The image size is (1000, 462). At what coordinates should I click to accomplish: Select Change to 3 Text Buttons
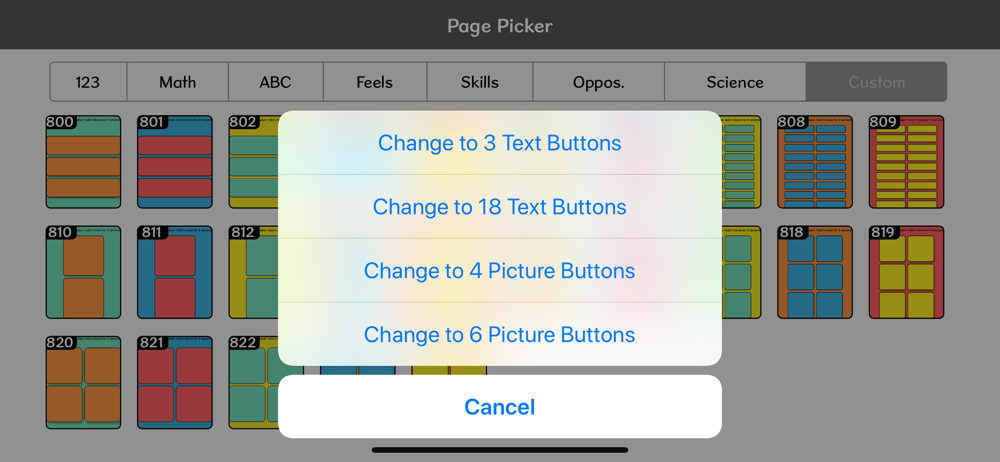tap(499, 143)
